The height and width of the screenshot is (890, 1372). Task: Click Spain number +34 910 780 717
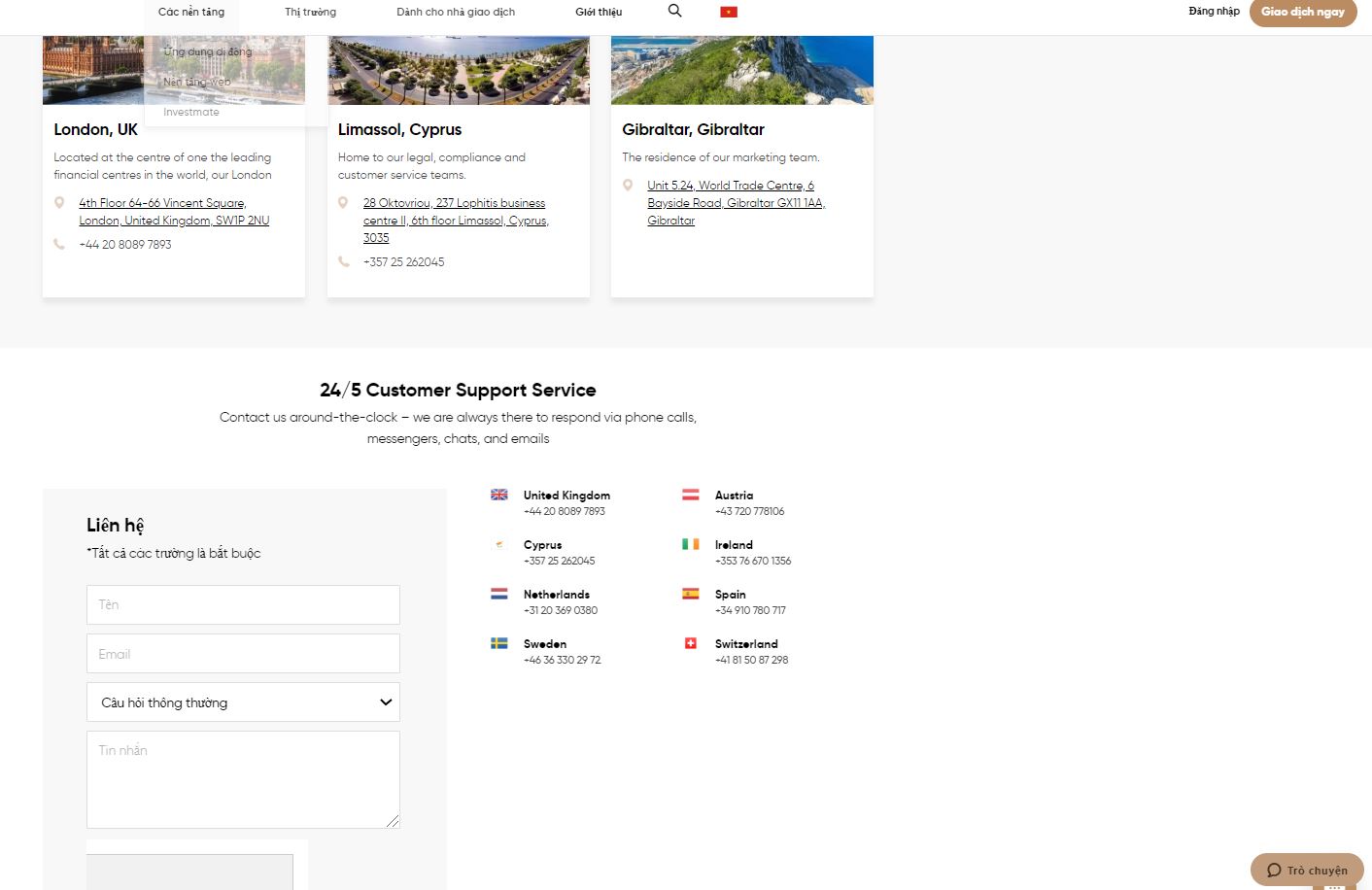[750, 610]
